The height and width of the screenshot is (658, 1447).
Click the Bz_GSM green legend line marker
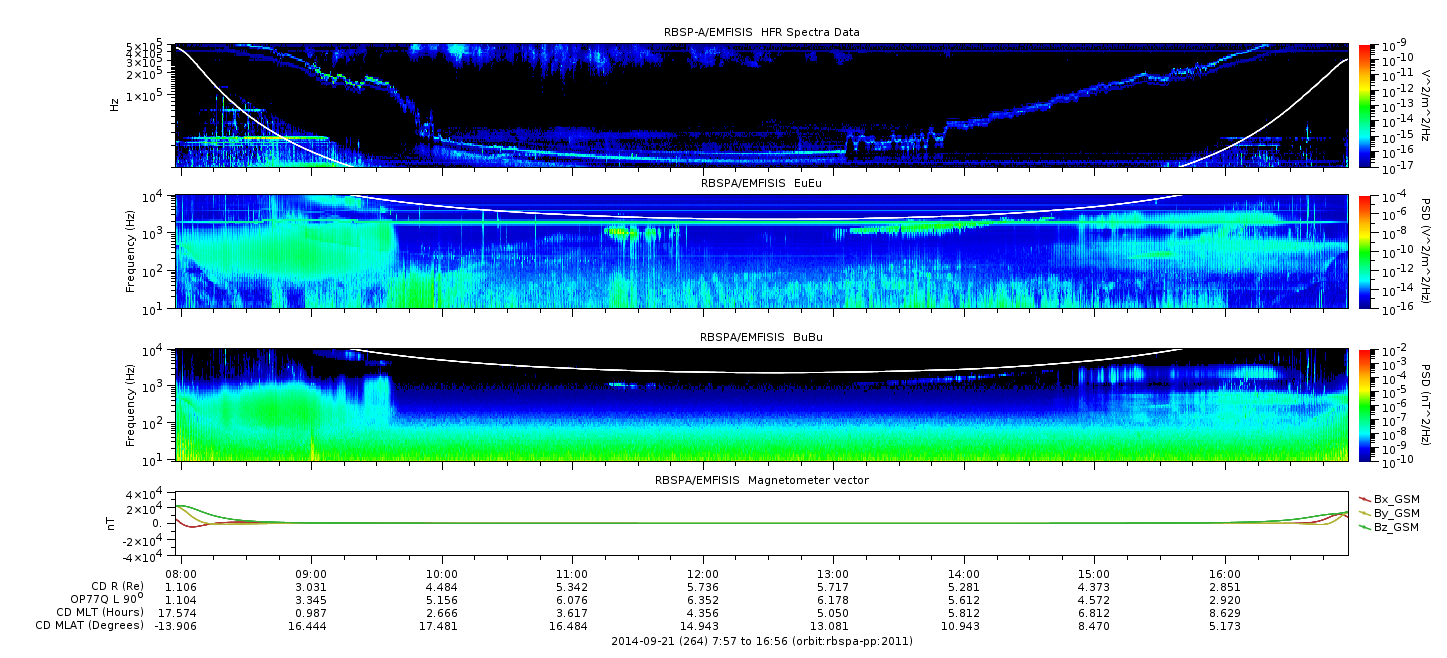click(1365, 527)
